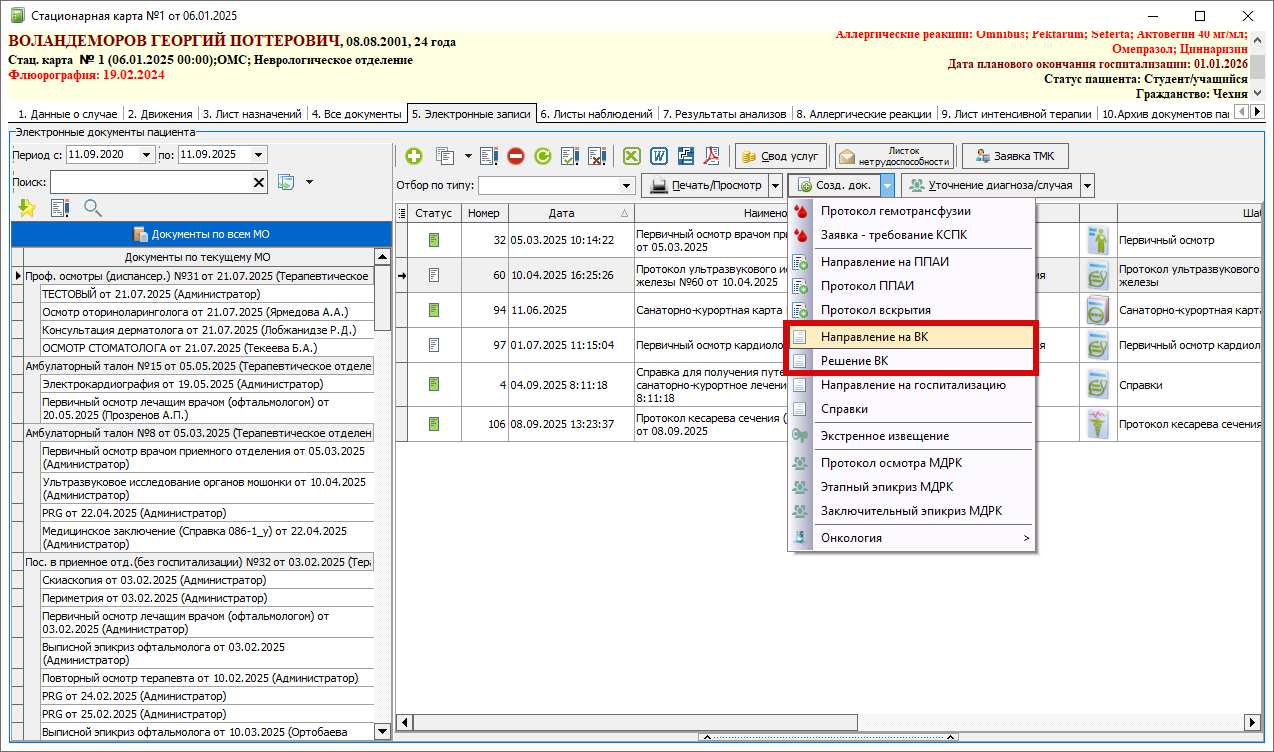Screen dimensions: 1274x752
Task: Click the template icon for Санаторно-курортная карта
Action: coord(1098,309)
